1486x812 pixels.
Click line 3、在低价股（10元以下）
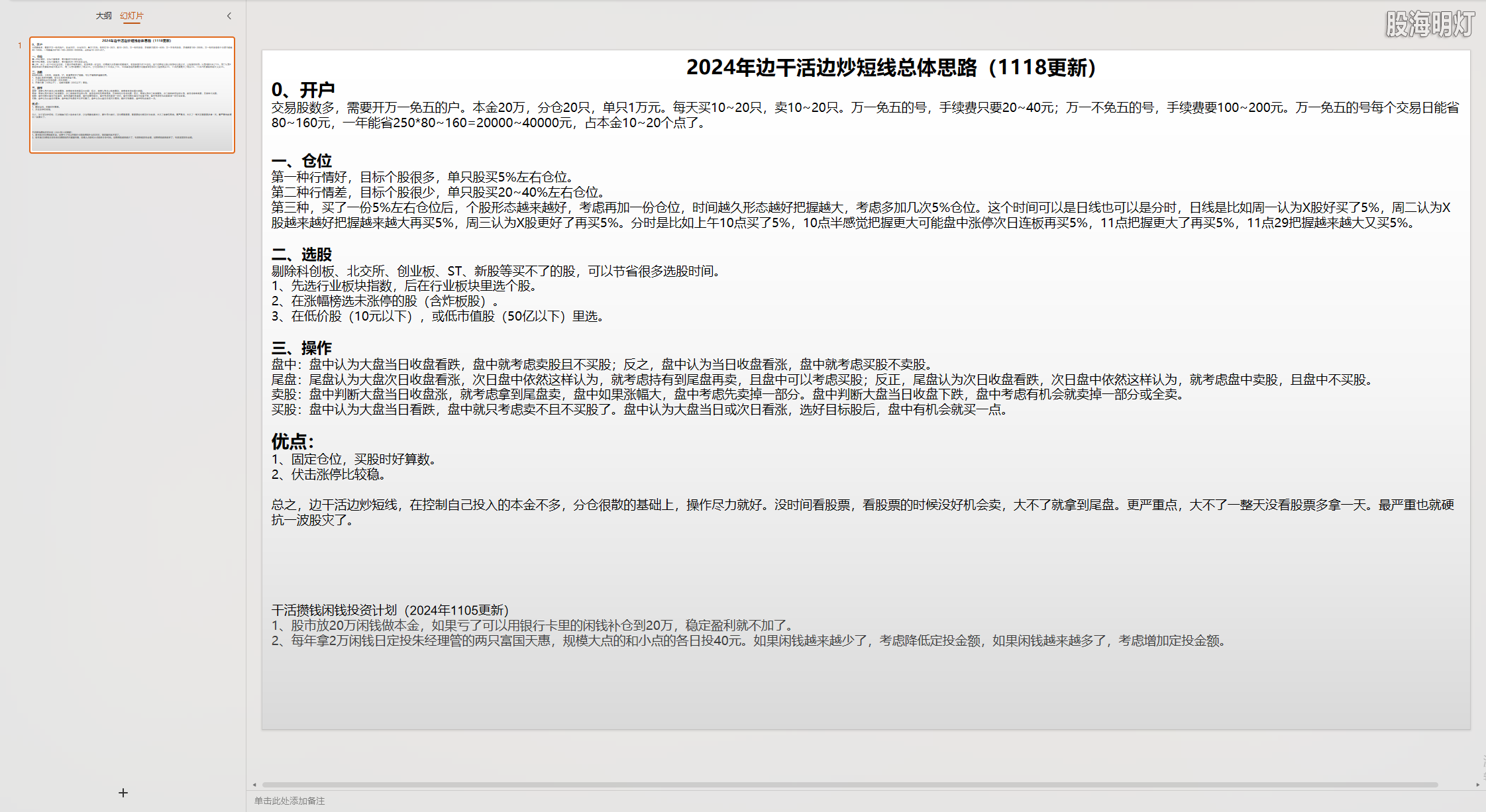(437, 316)
